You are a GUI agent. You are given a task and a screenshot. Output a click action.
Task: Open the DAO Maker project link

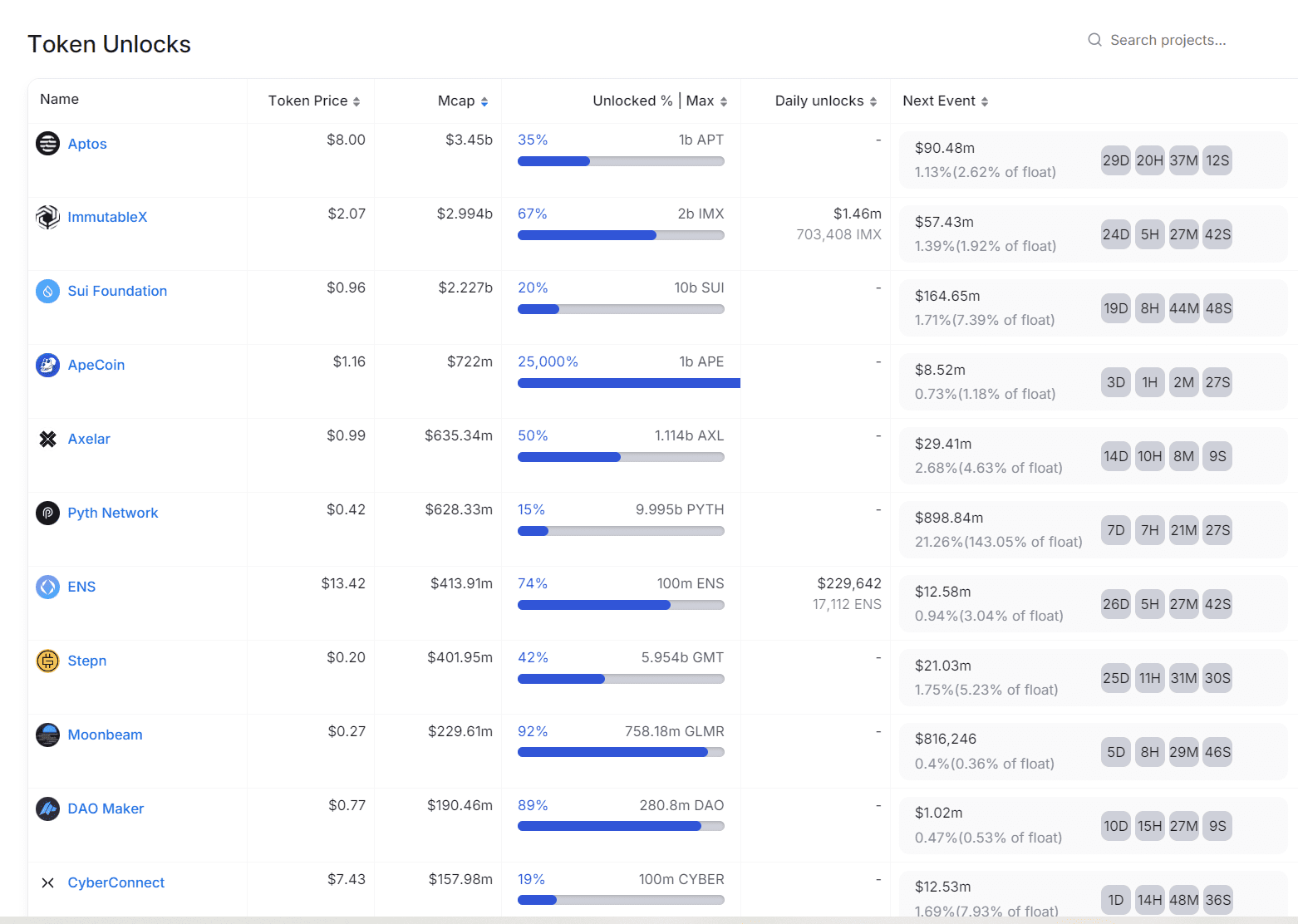(106, 808)
